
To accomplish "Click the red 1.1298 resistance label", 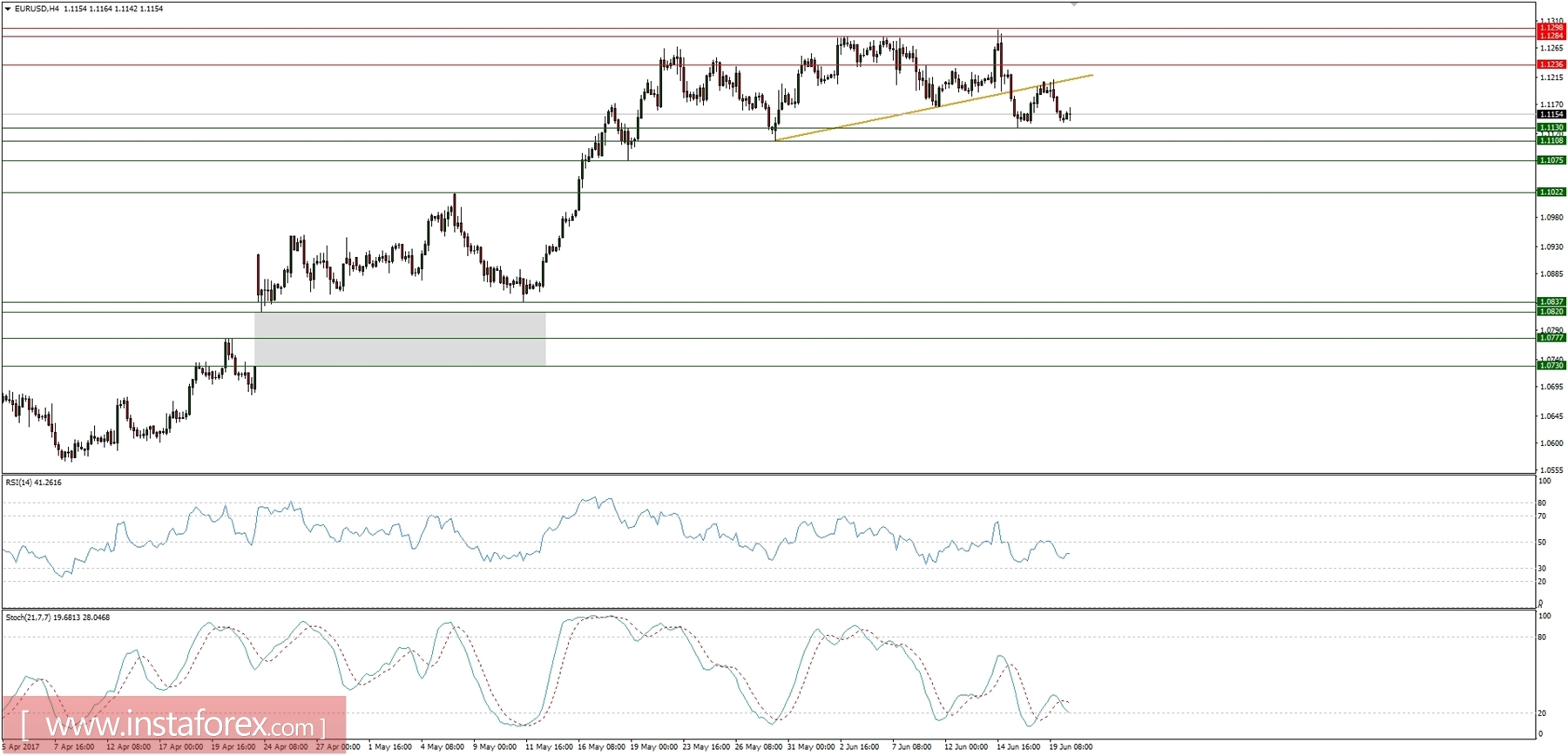I will click(x=1551, y=28).
